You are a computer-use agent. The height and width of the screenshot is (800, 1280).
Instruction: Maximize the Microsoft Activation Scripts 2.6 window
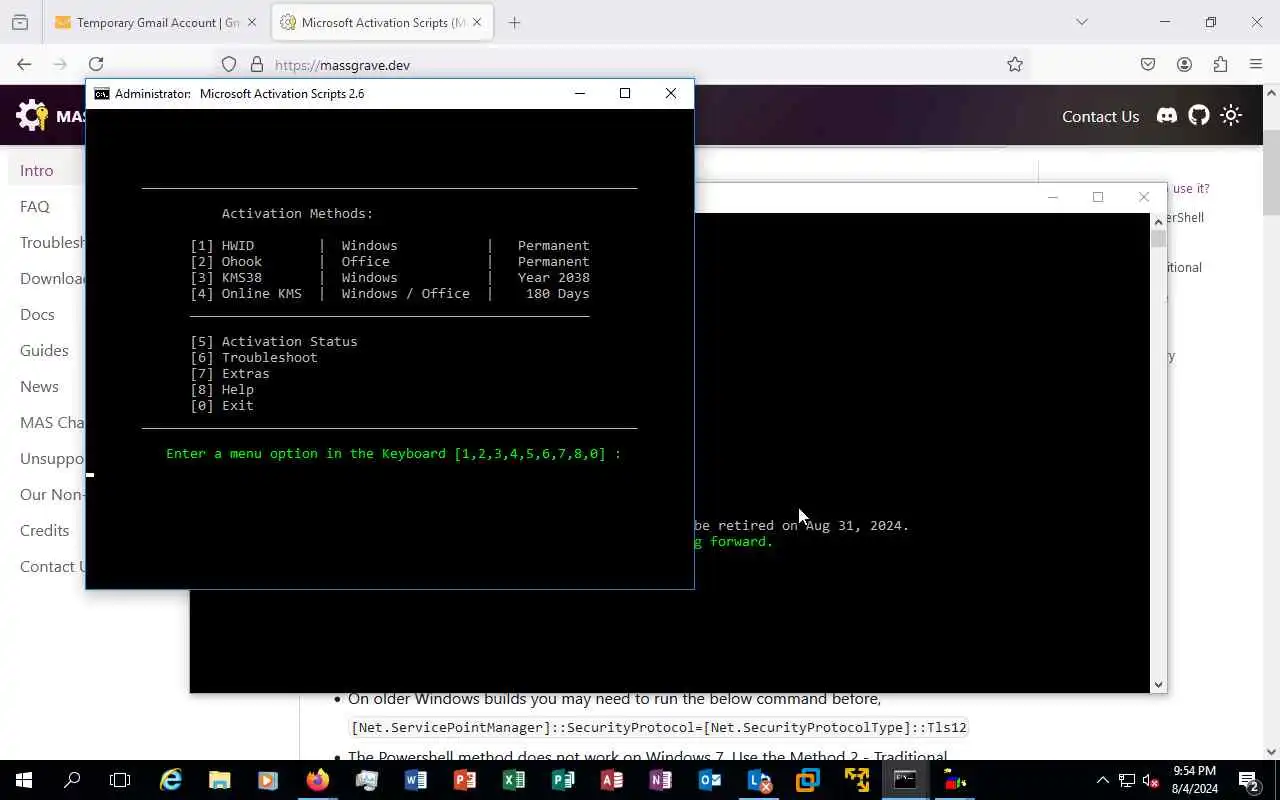[625, 93]
